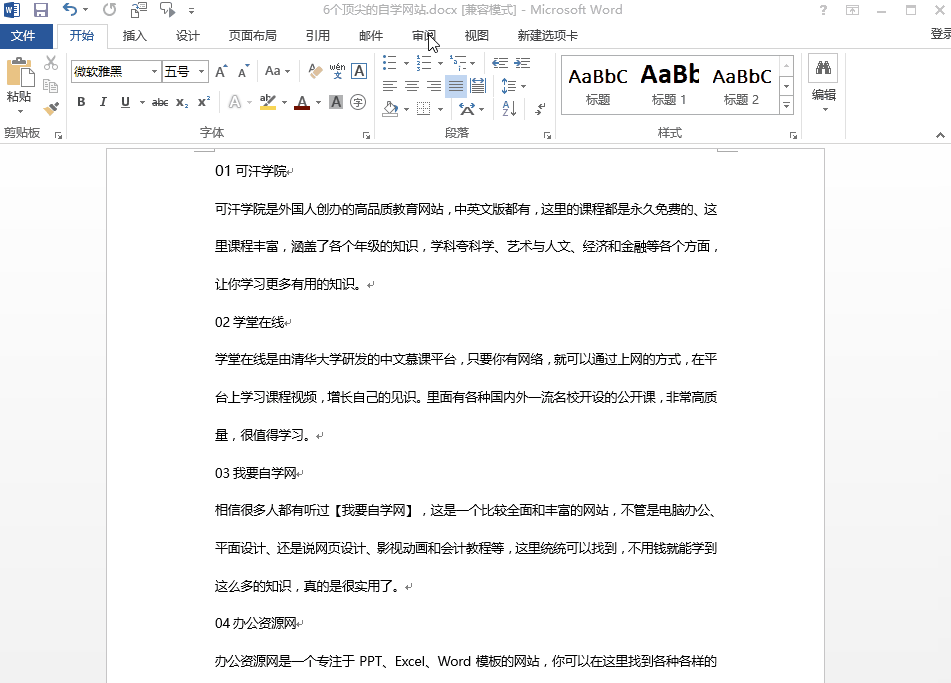951x683 pixels.
Task: Click 登录 (Sign in) link
Action: tap(941, 35)
